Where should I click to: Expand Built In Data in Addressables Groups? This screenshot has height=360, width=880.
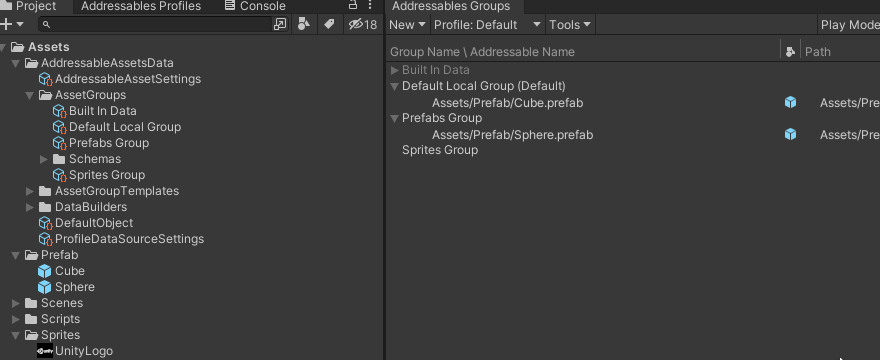(395, 70)
